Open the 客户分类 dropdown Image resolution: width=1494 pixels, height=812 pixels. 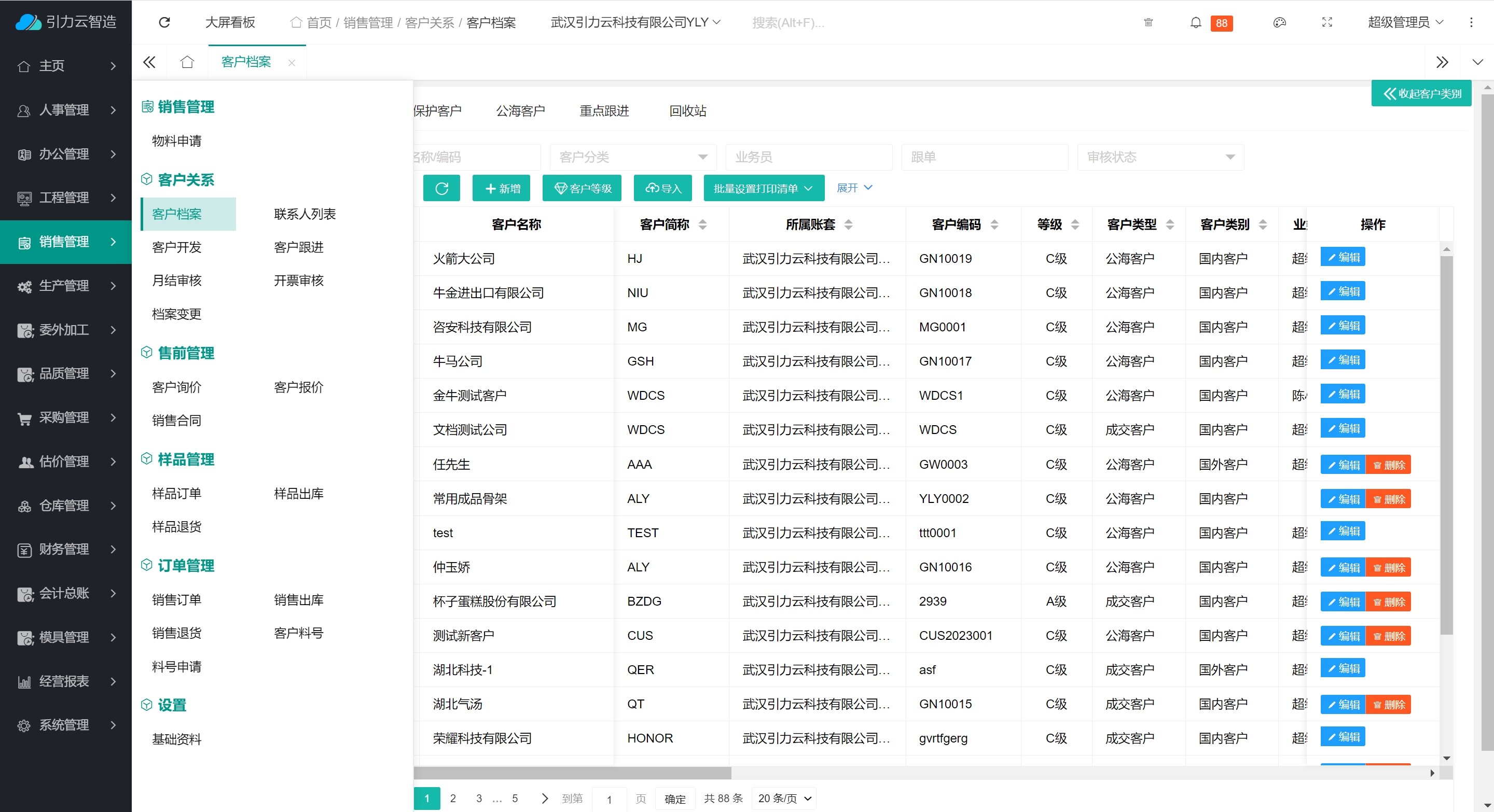point(633,157)
